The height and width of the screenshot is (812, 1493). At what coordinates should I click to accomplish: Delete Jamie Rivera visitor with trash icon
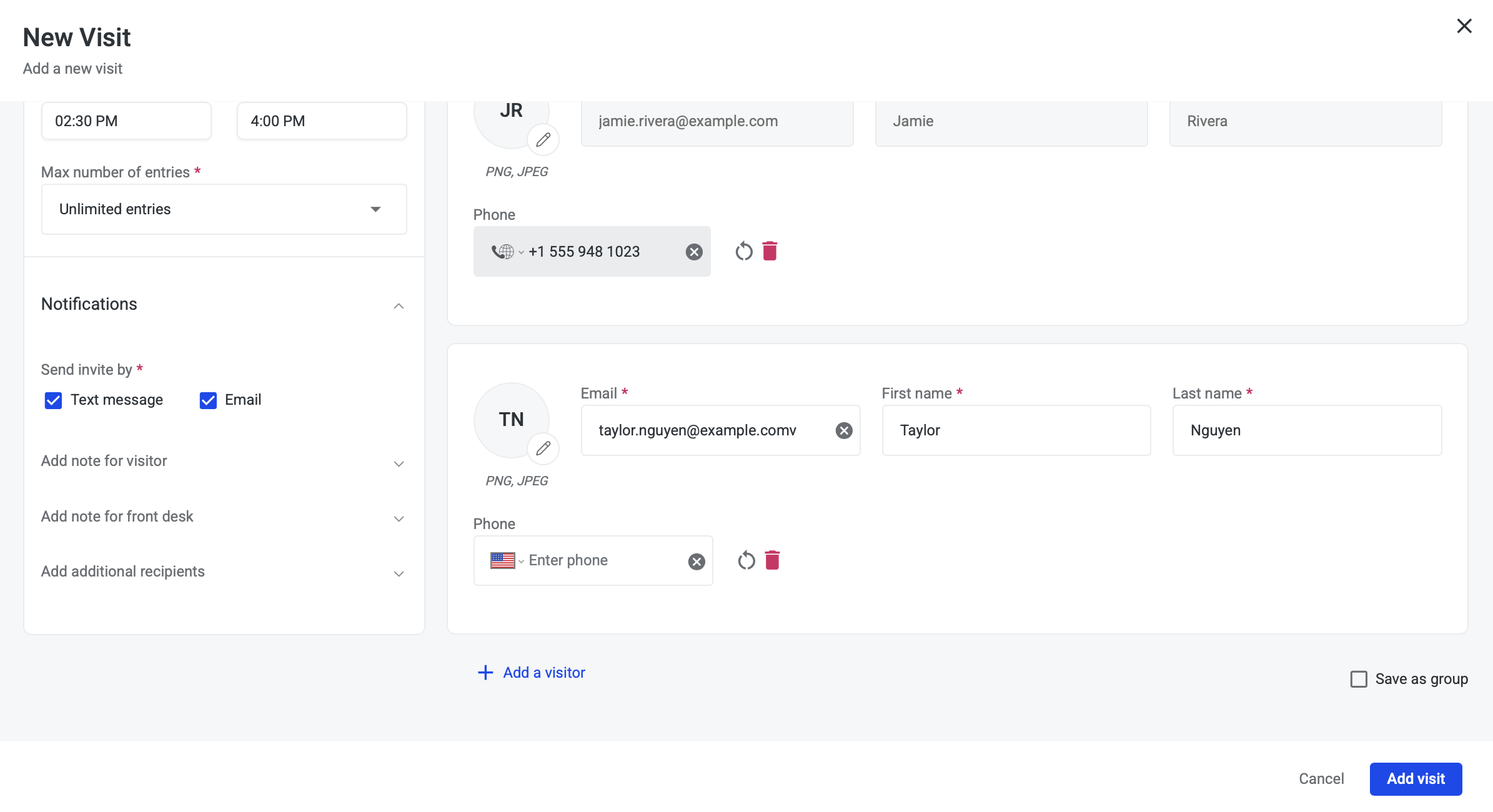coord(770,251)
